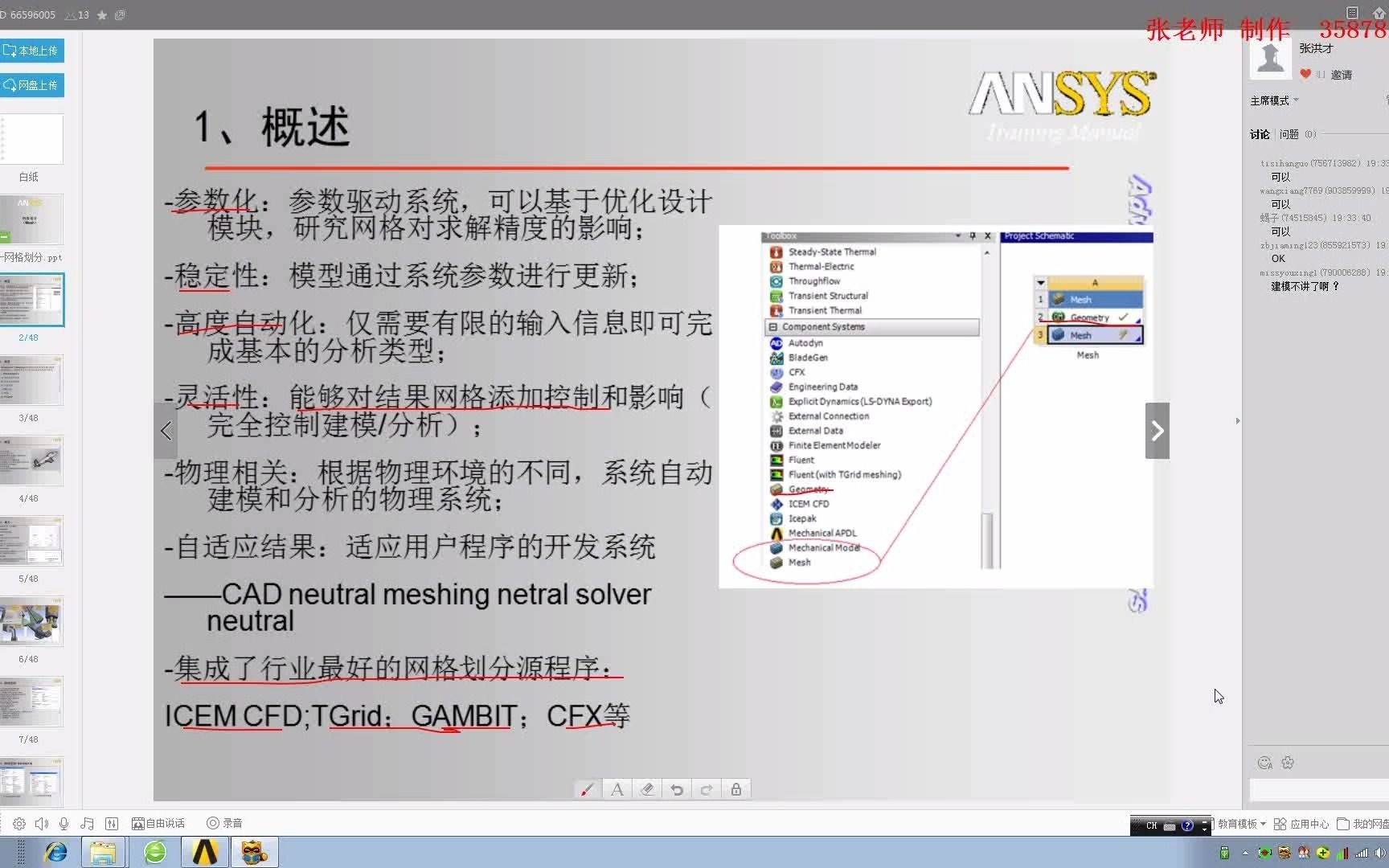1389x868 pixels.
Task: Click the language bar keyboard icon
Action: [1170, 825]
